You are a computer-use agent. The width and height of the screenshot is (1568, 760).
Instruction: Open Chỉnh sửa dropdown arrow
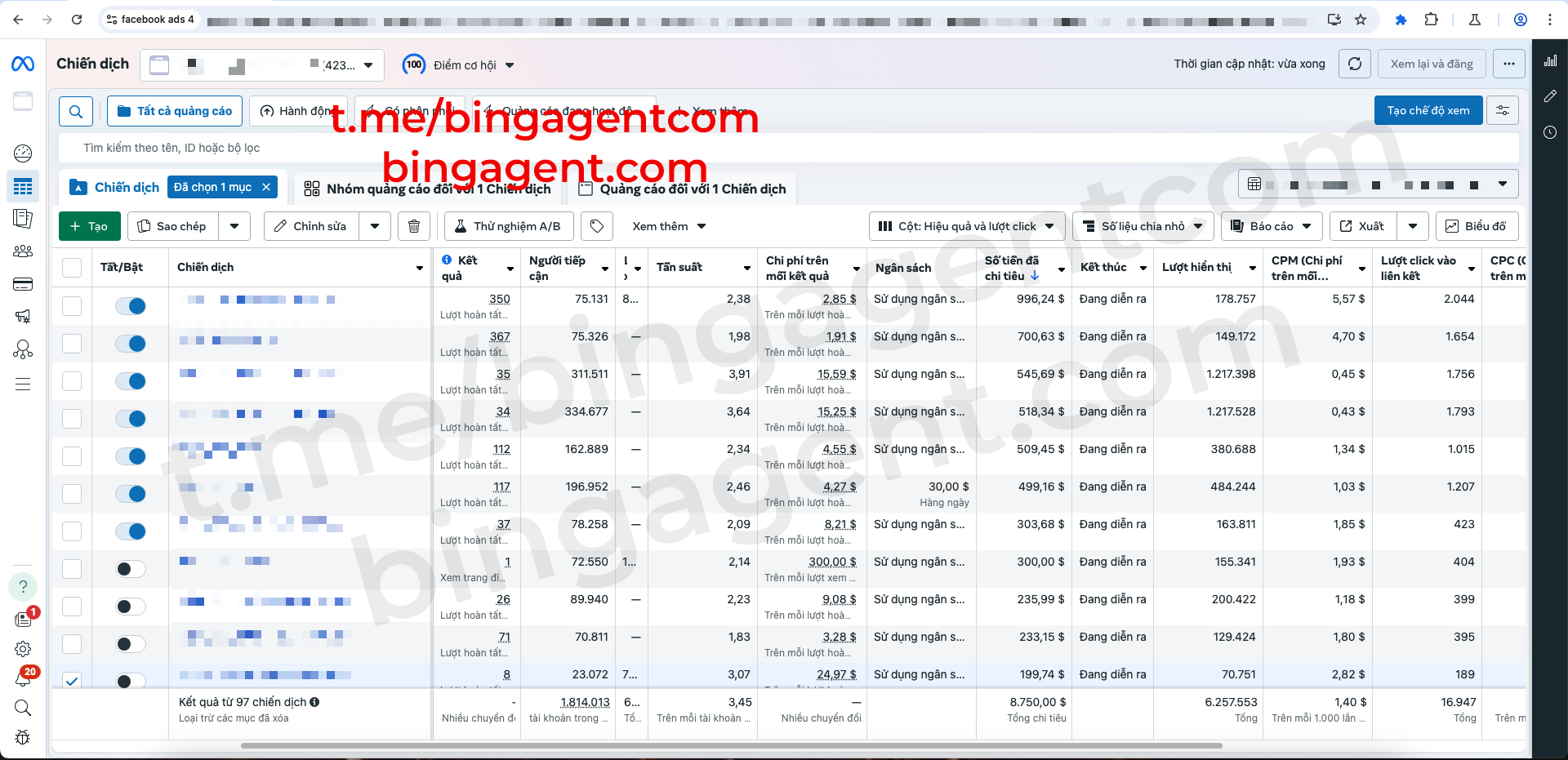click(x=375, y=226)
